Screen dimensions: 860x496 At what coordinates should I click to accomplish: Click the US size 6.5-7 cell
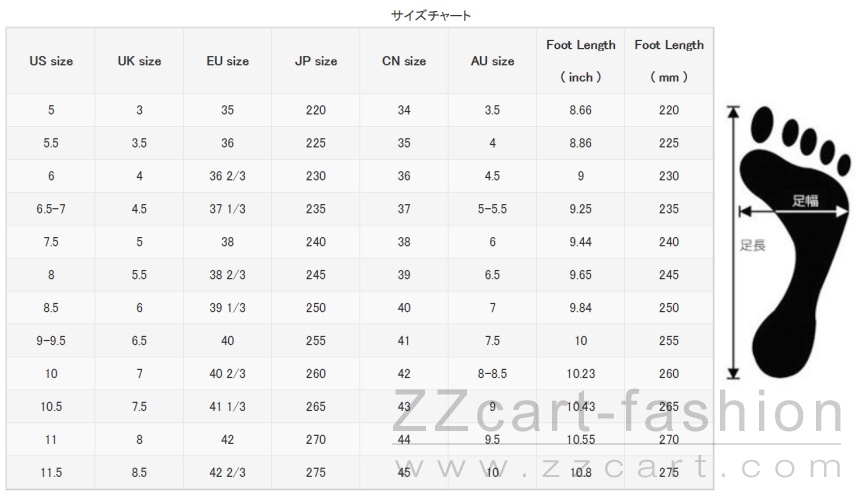(51, 209)
